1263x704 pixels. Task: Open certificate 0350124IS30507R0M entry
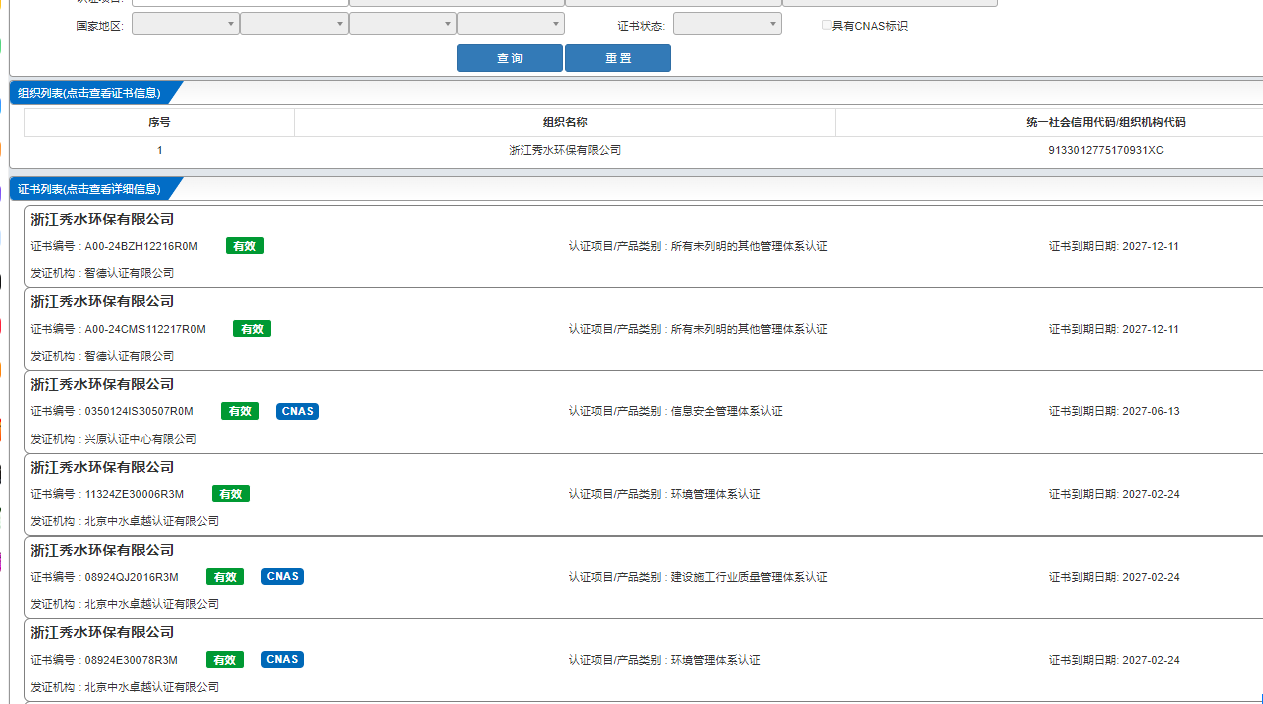(643, 411)
